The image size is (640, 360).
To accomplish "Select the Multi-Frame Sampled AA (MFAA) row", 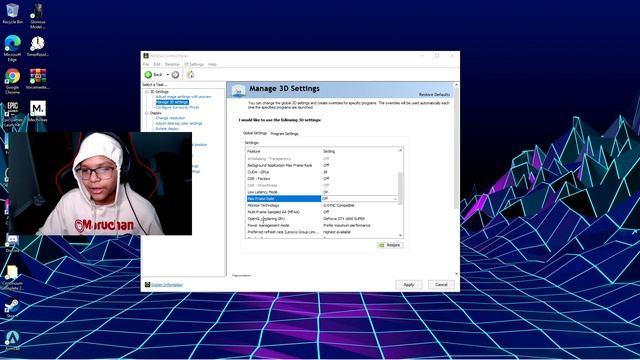I will pos(322,212).
